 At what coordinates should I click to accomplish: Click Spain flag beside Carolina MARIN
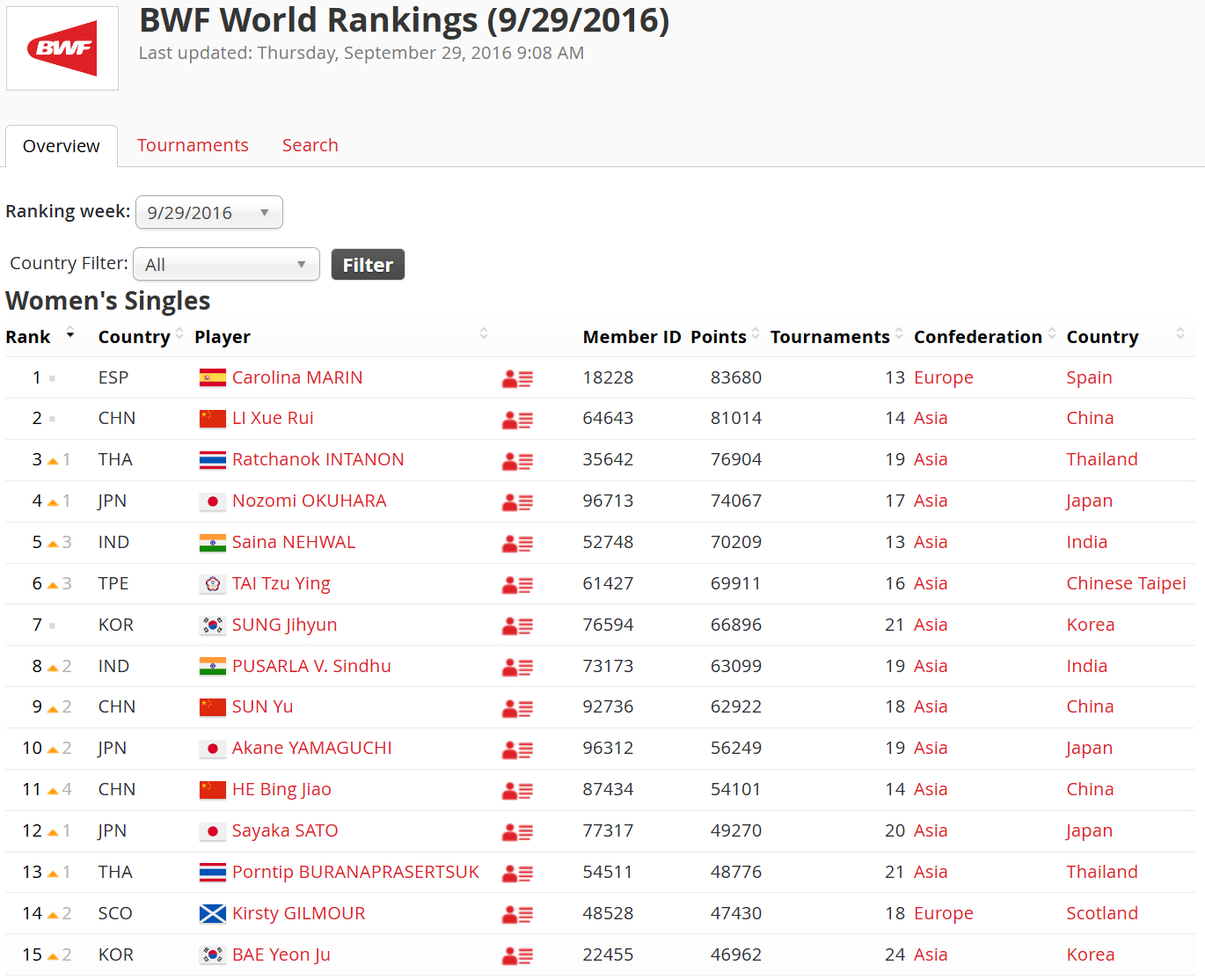(x=213, y=378)
